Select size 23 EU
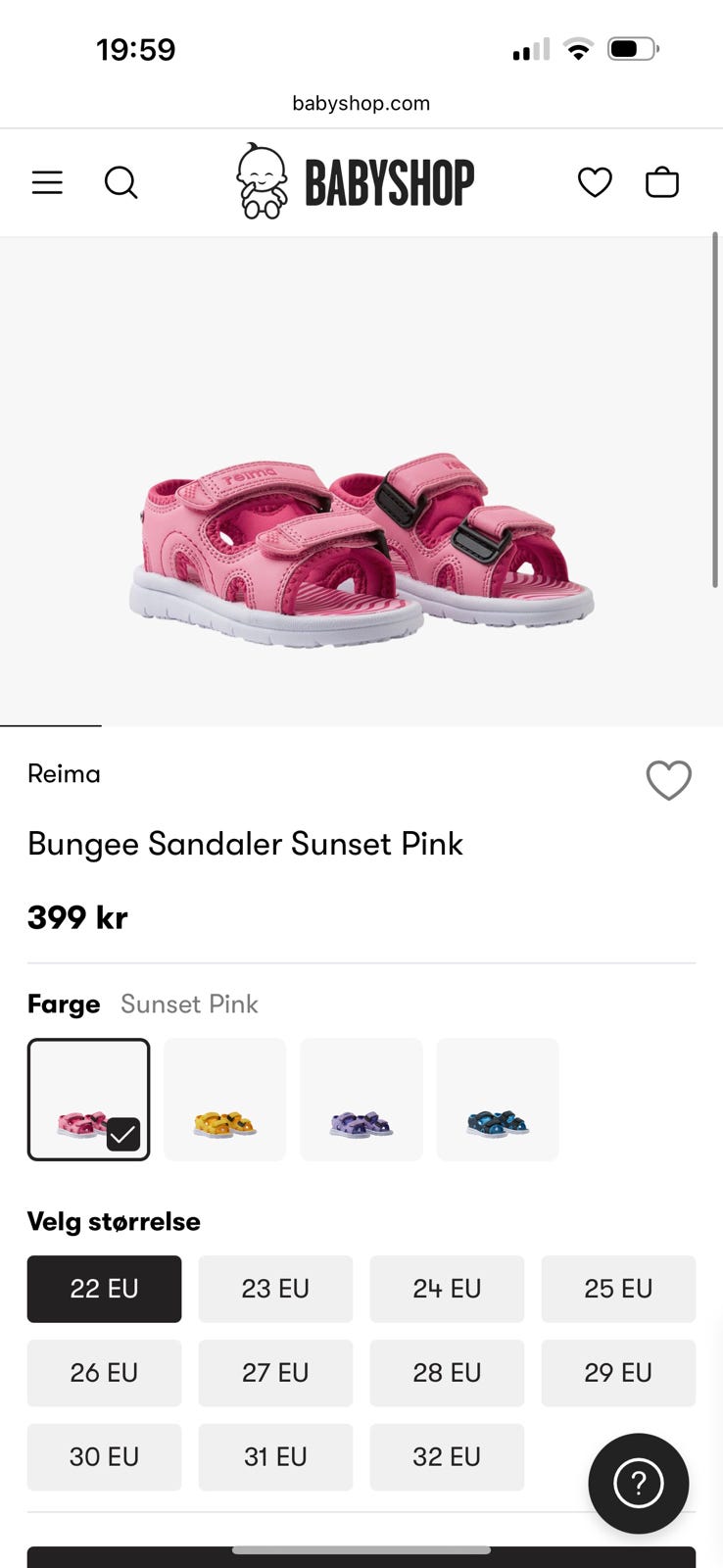 pyautogui.click(x=275, y=1289)
